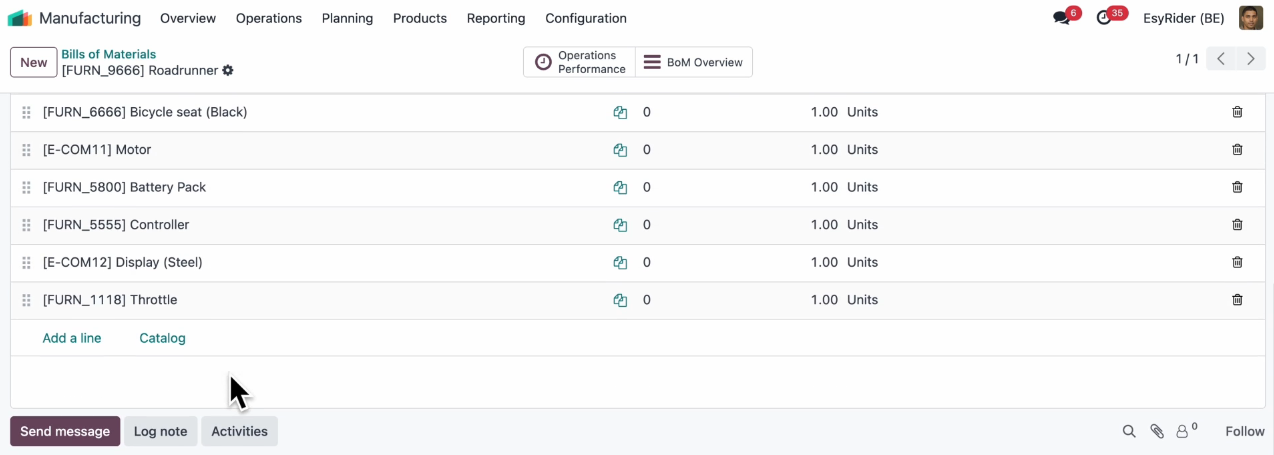Open the BoM Overview button
This screenshot has height=455, width=1274.
pyautogui.click(x=694, y=62)
